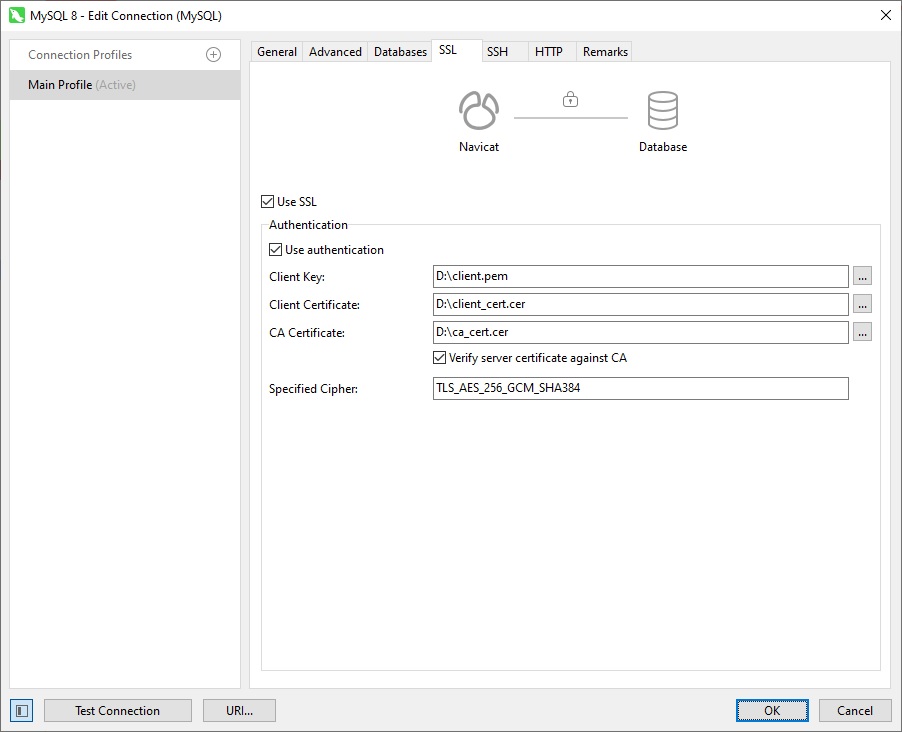Focus the Client Certificate path field
This screenshot has width=902, height=732.
tap(640, 304)
